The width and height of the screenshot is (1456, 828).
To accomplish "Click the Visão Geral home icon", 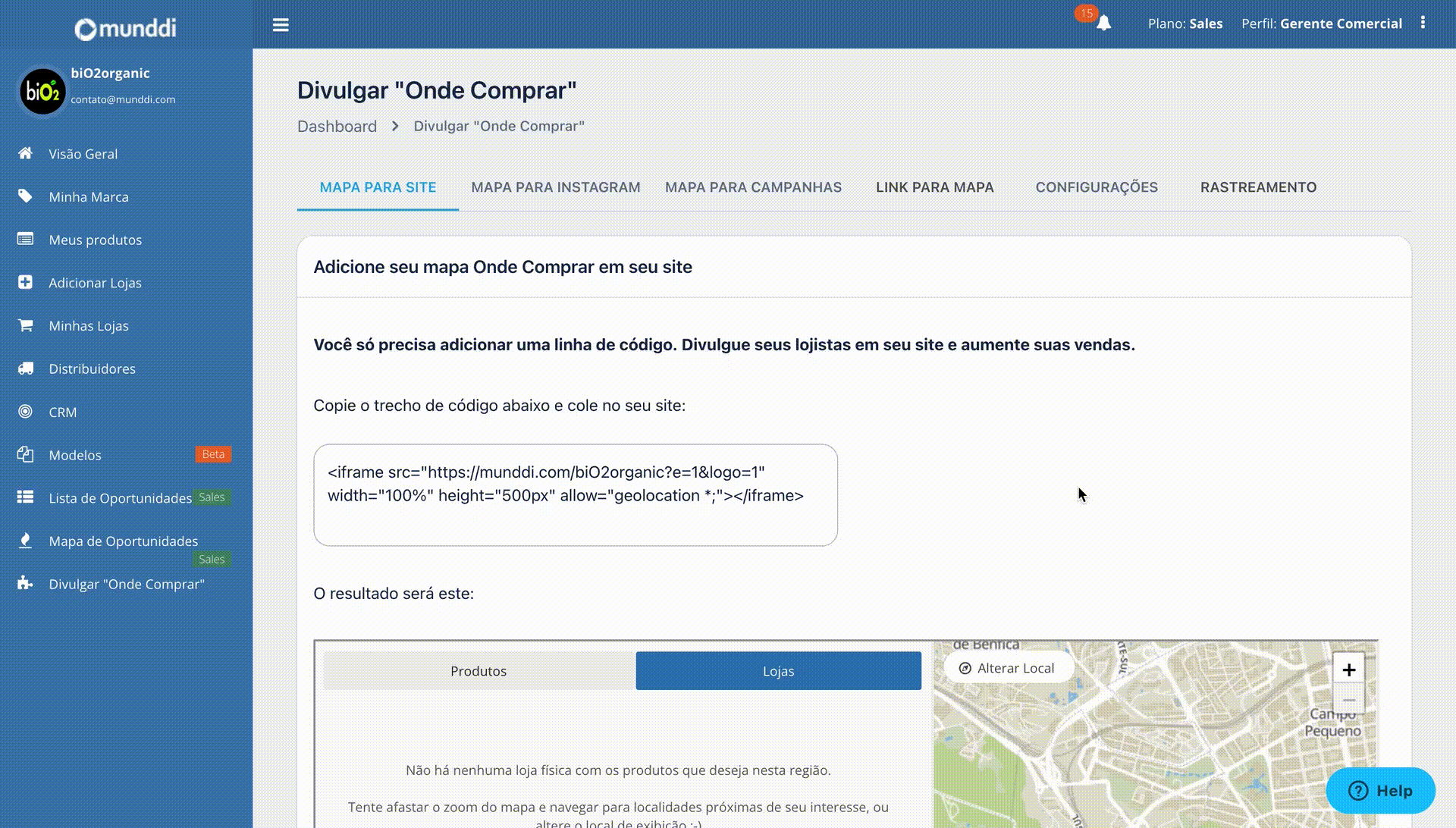I will click(25, 153).
